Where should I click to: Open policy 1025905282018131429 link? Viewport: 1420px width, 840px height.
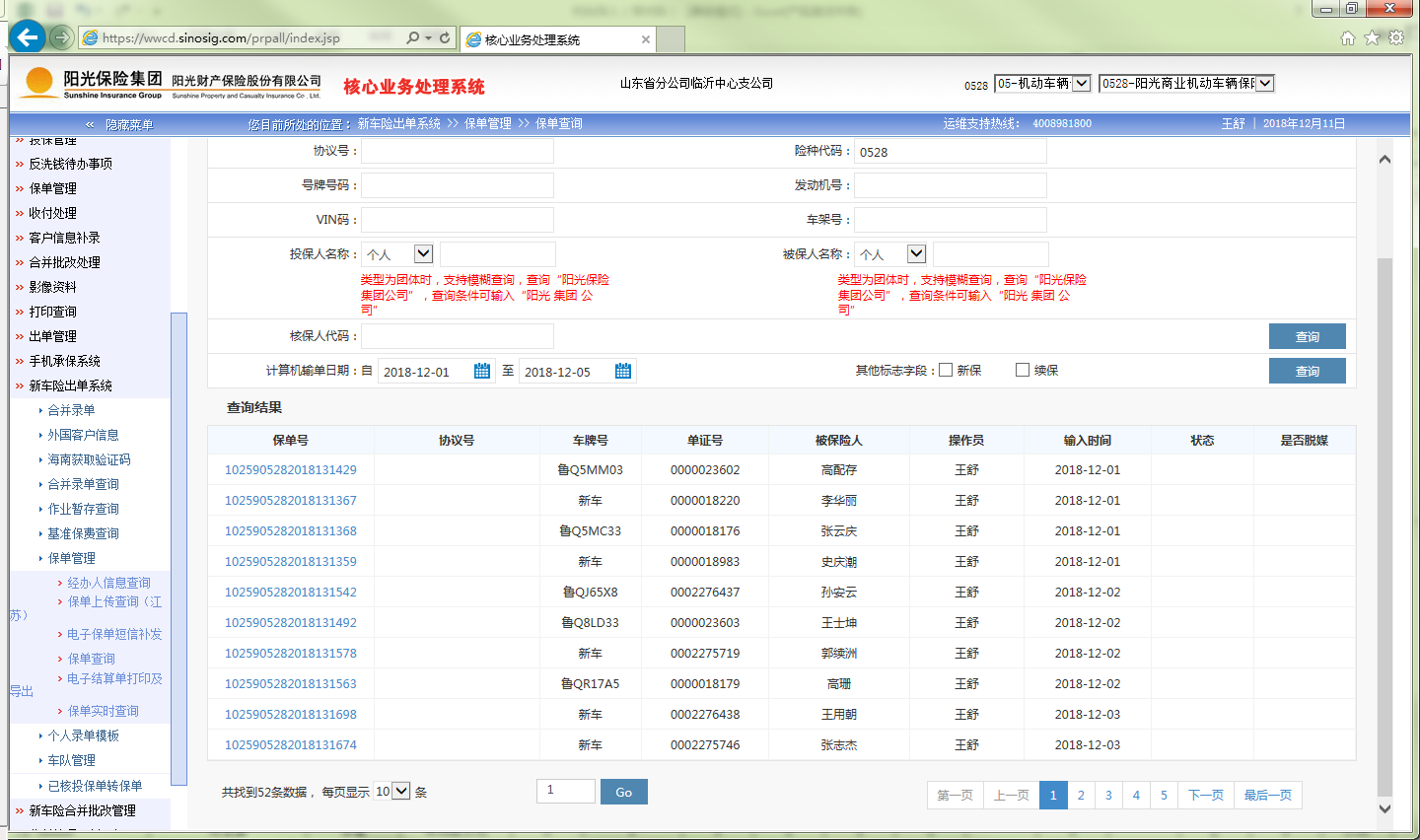coord(291,470)
